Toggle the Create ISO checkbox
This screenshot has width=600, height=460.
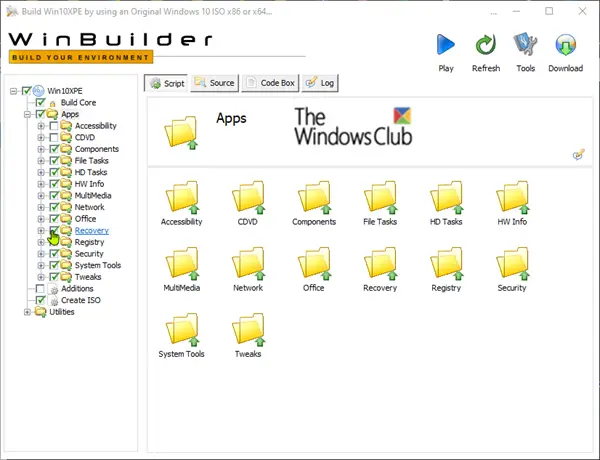click(41, 300)
